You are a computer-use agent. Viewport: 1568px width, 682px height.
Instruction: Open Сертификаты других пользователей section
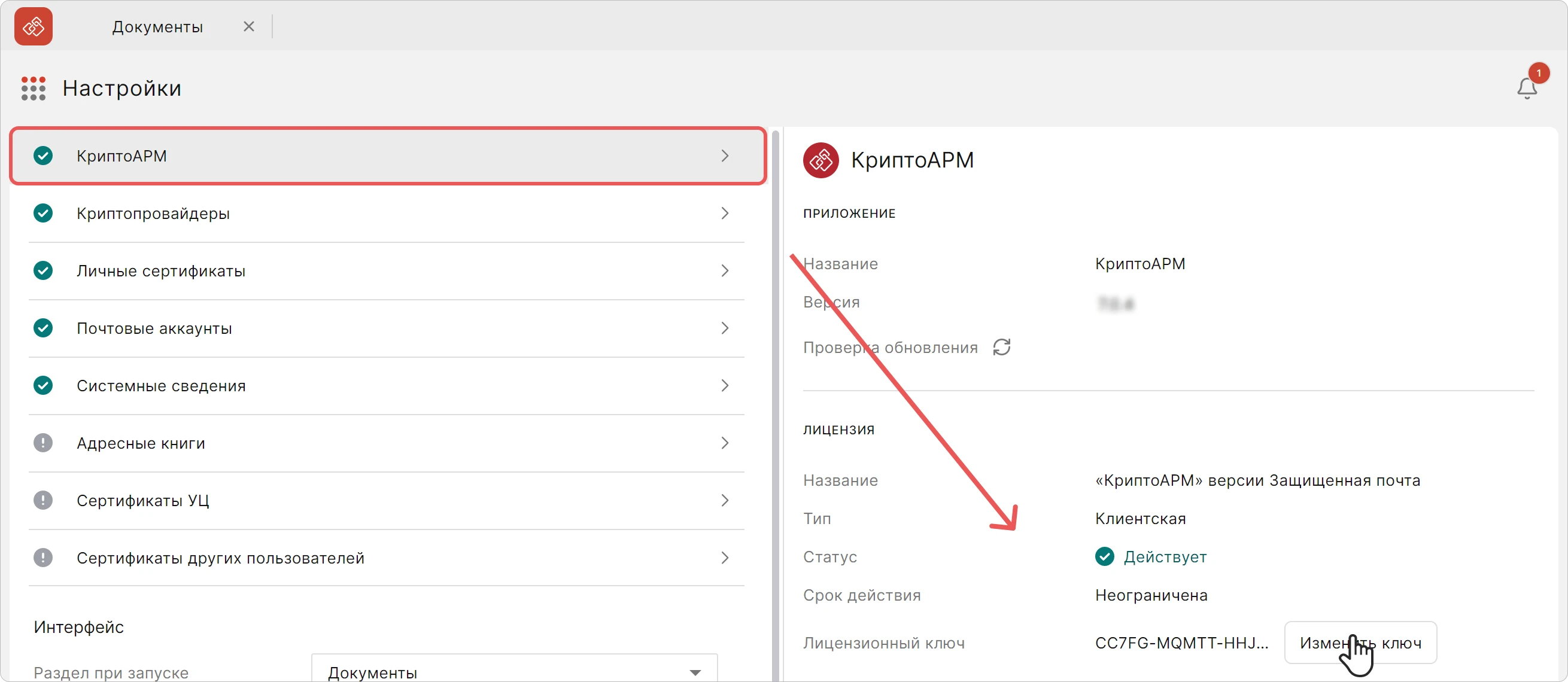pyautogui.click(x=387, y=558)
